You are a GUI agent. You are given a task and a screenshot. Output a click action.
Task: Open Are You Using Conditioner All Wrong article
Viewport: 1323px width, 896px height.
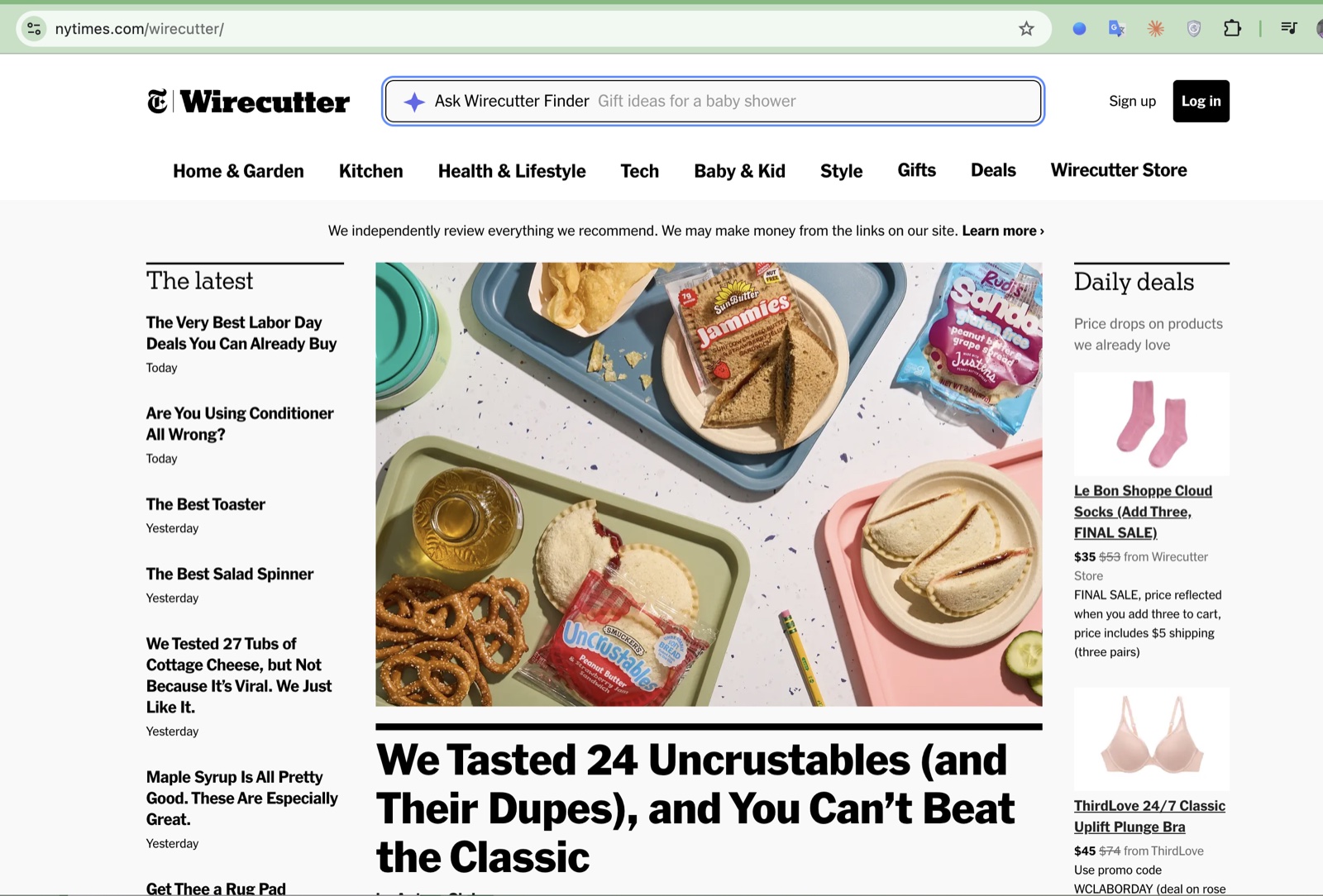click(x=240, y=424)
